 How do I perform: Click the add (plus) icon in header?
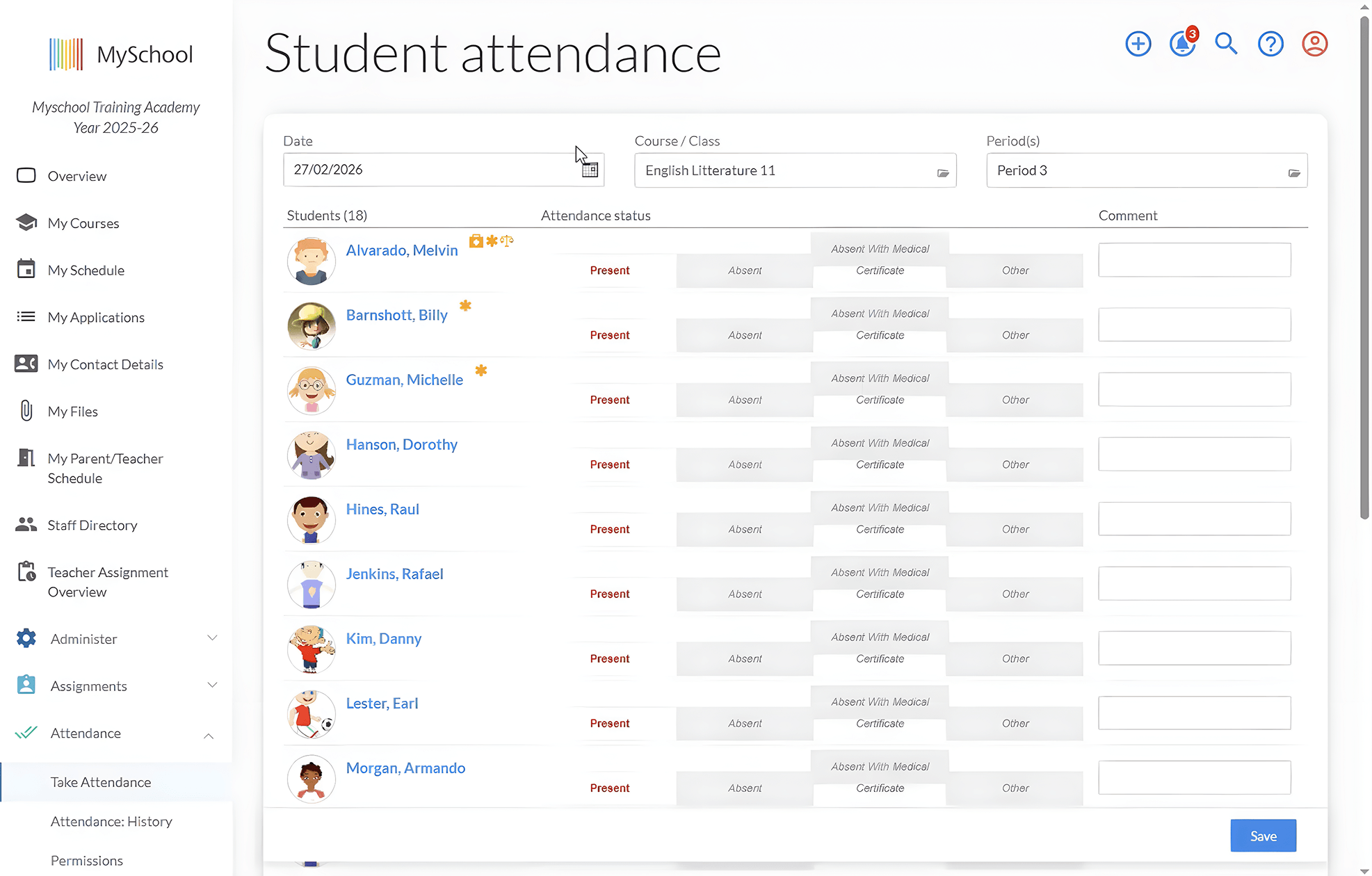[1138, 44]
